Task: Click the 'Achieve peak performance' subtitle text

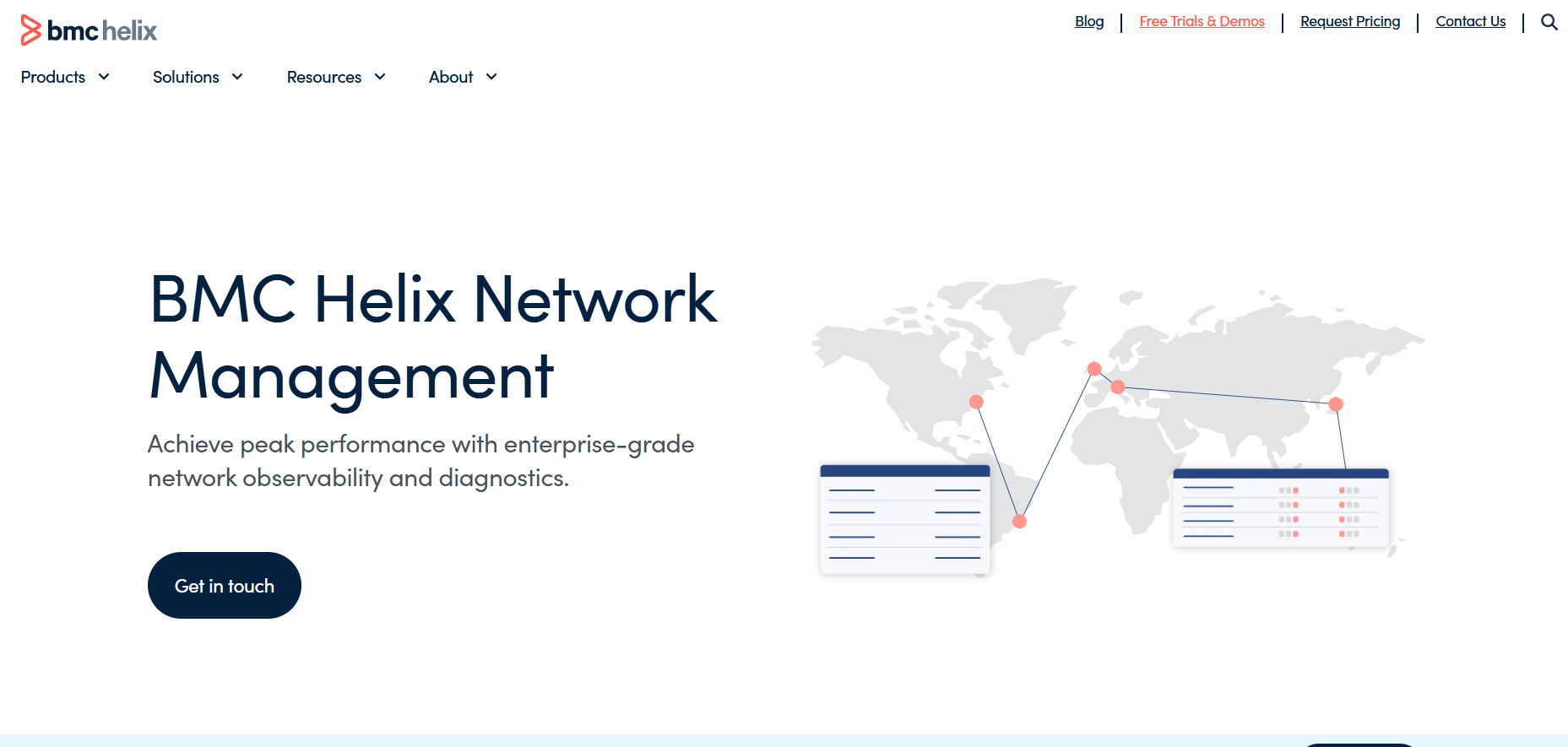Action: point(420,461)
